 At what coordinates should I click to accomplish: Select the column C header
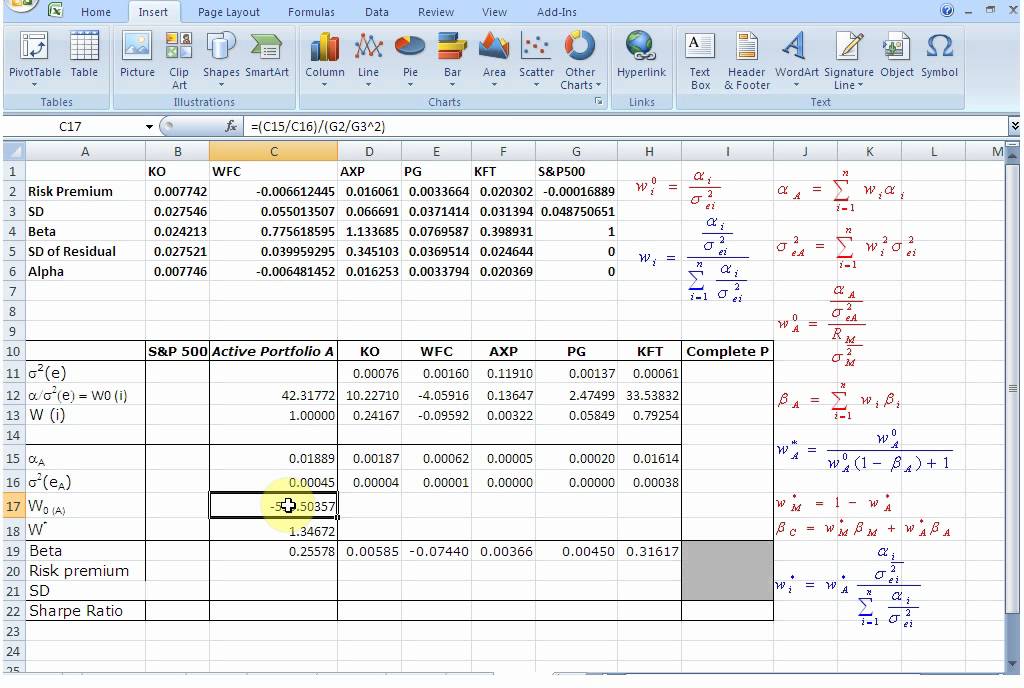coord(273,151)
